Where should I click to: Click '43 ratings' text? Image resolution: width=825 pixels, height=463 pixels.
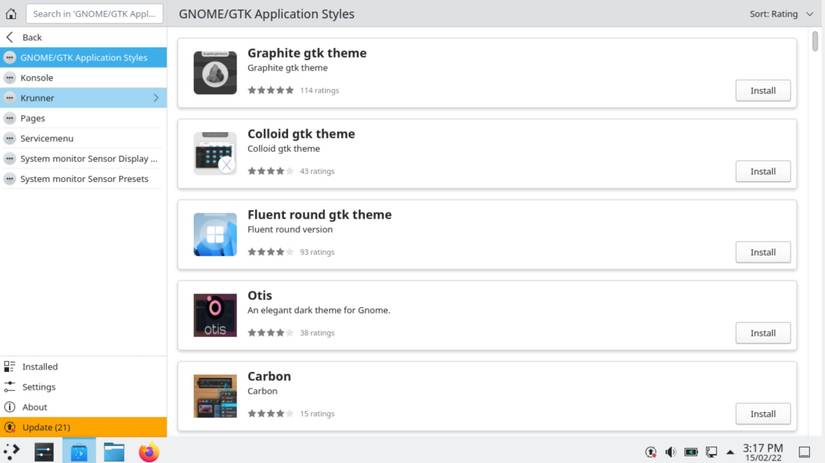click(x=317, y=172)
